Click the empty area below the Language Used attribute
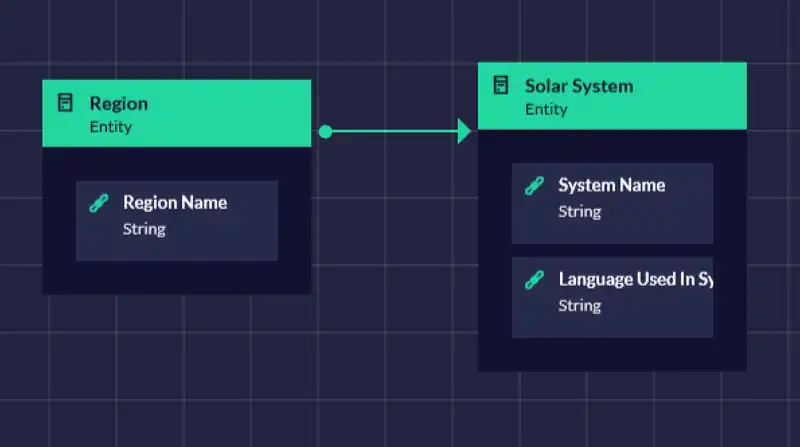 (612, 354)
